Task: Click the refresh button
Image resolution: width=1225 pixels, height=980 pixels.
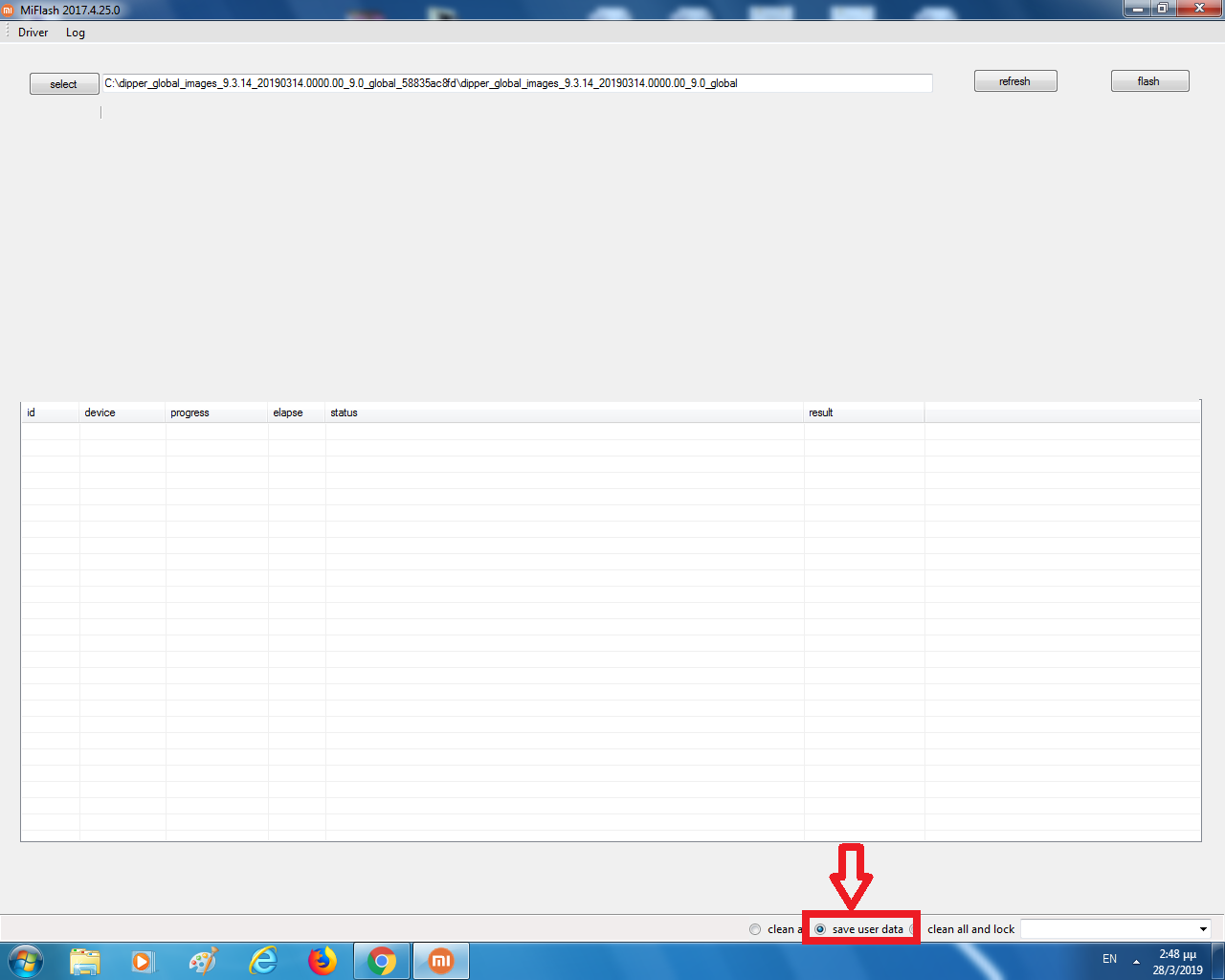Action: coord(1015,81)
